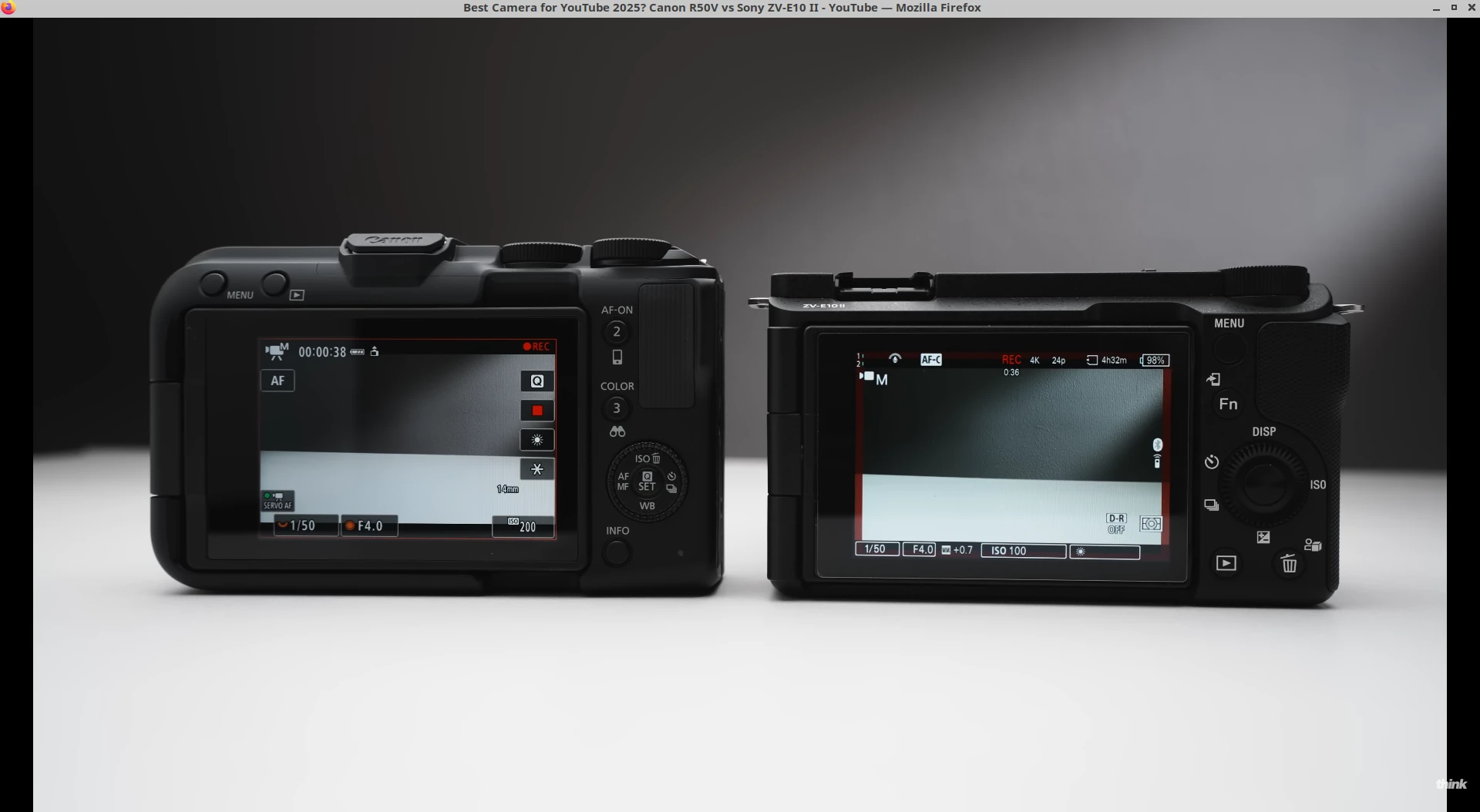Click the Sony camera's playback button
Image resolution: width=1480 pixels, height=812 pixels.
tap(1226, 563)
